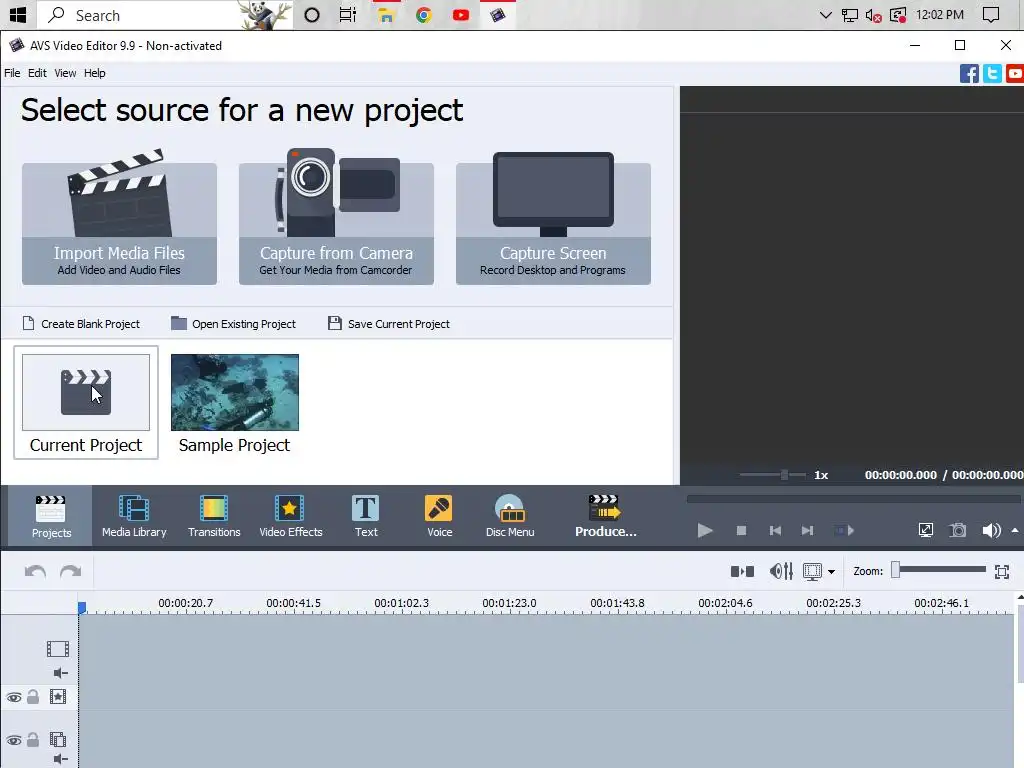Stop preview playback
Screen dimensions: 1024x768
[741, 530]
